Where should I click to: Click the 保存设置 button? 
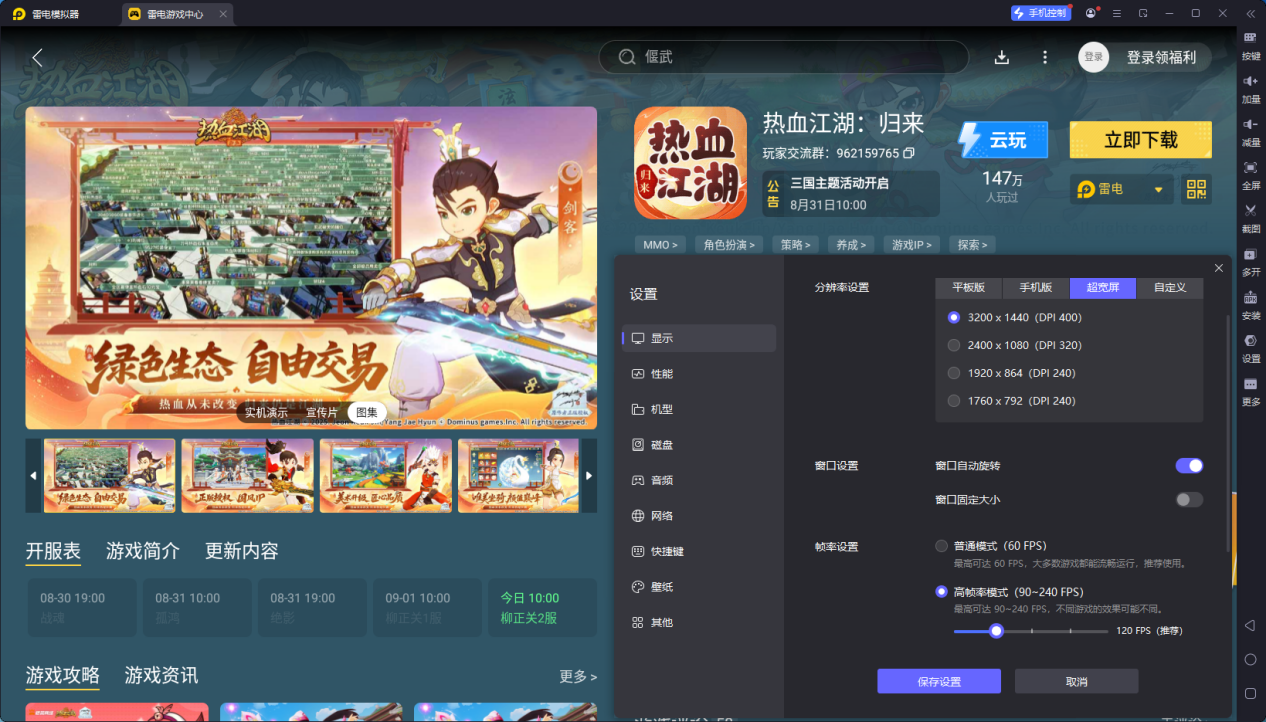point(939,681)
